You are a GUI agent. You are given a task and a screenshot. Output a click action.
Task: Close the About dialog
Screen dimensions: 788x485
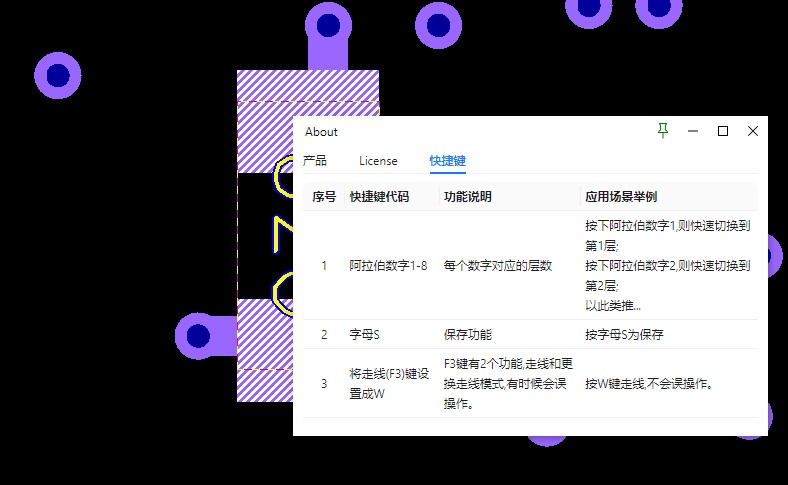coord(753,131)
